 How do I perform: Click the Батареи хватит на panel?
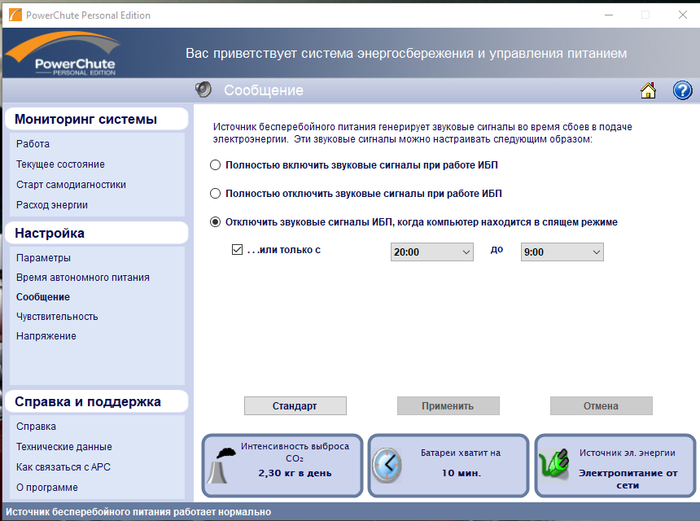(449, 465)
